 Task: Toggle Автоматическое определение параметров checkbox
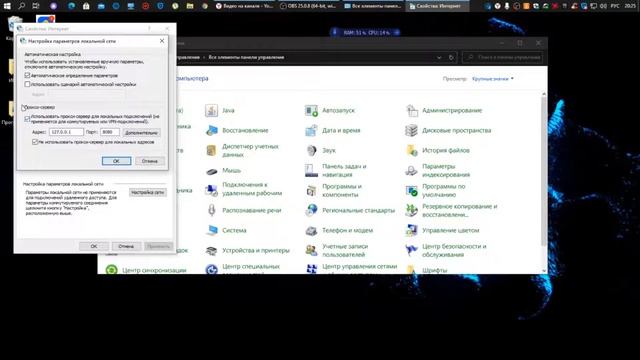coord(27,76)
